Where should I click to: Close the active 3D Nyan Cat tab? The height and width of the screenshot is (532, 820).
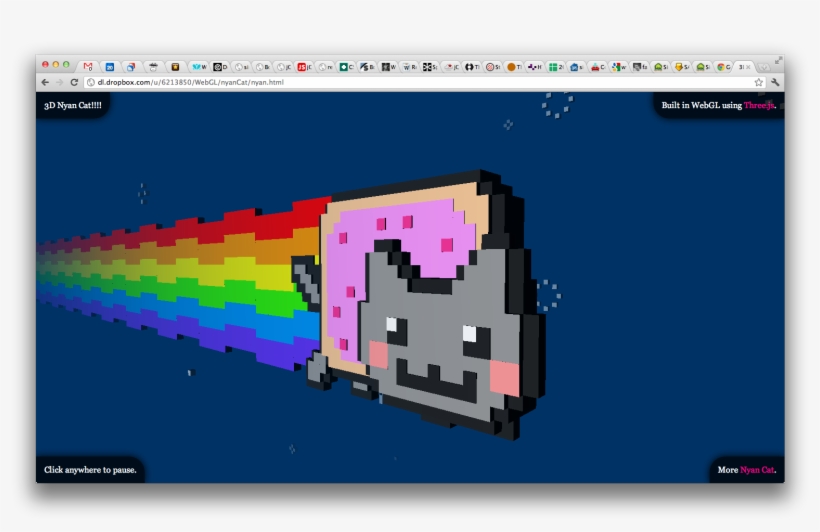click(x=748, y=67)
